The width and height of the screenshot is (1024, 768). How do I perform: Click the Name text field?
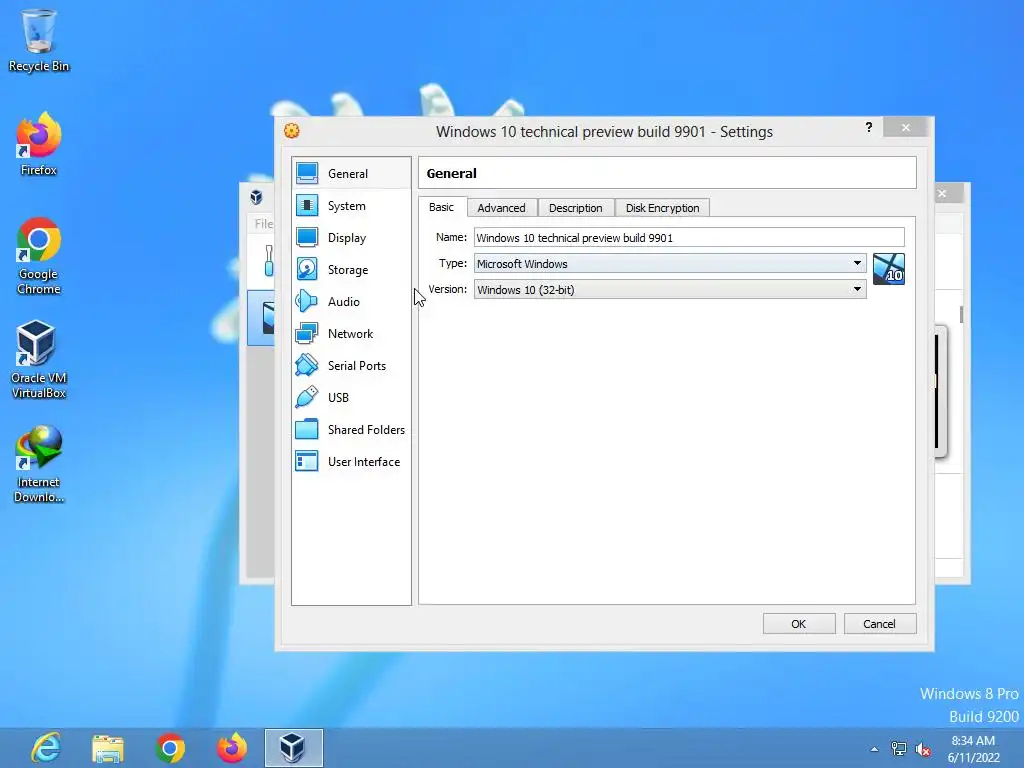click(x=689, y=237)
